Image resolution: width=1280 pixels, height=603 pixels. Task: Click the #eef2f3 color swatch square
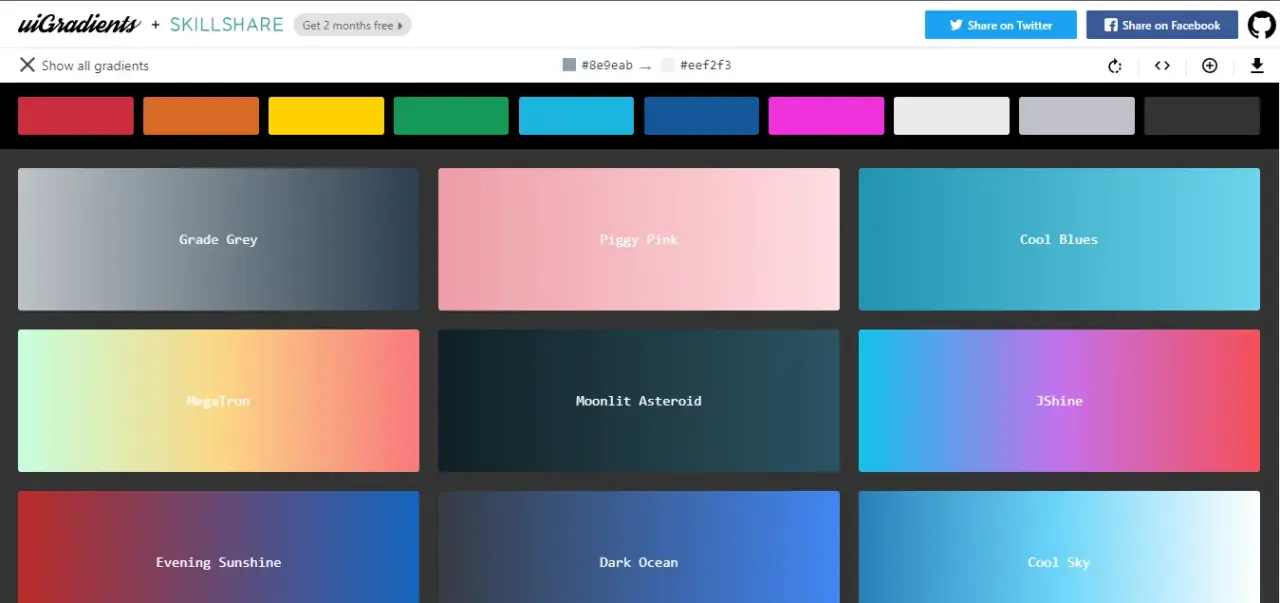pyautogui.click(x=668, y=65)
